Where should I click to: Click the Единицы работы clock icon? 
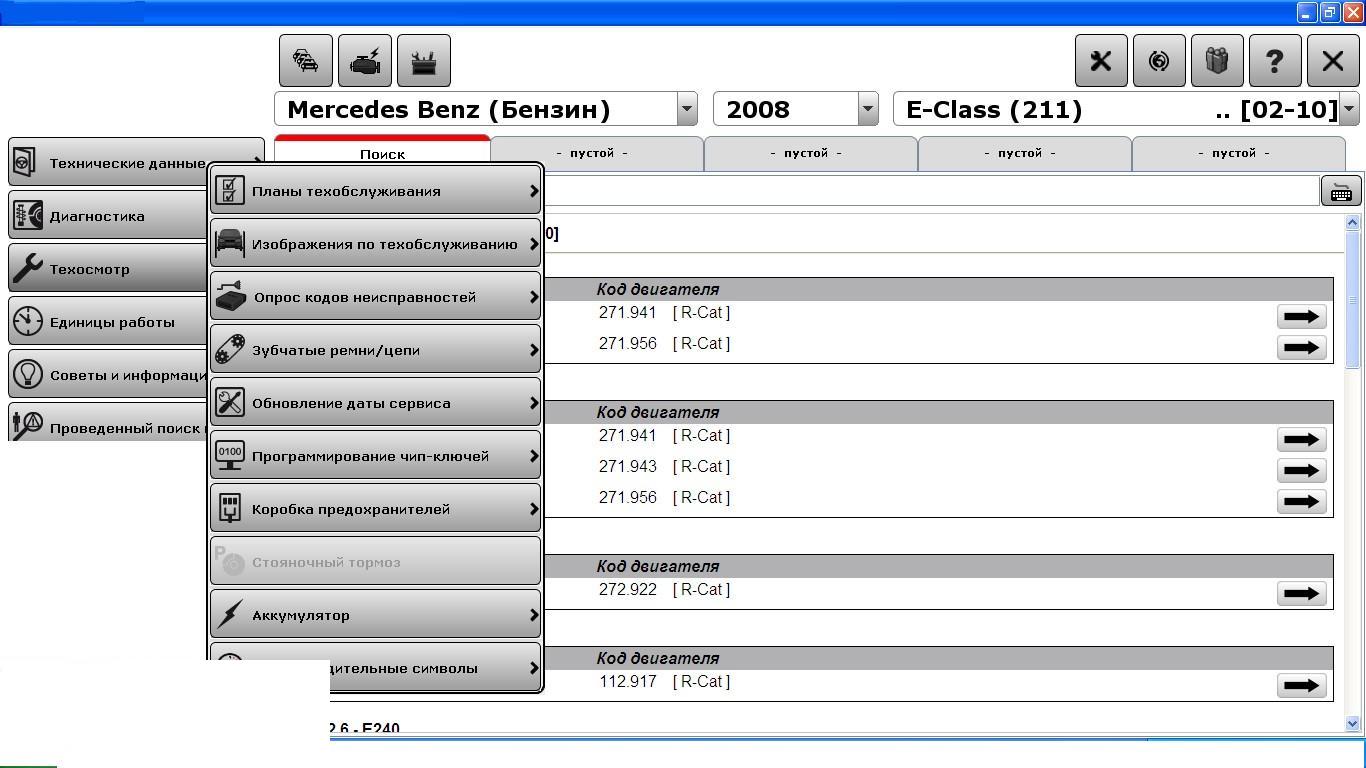point(28,321)
